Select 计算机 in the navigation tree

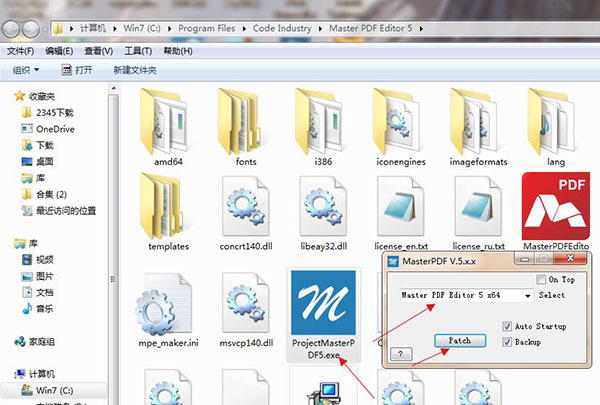click(34, 374)
